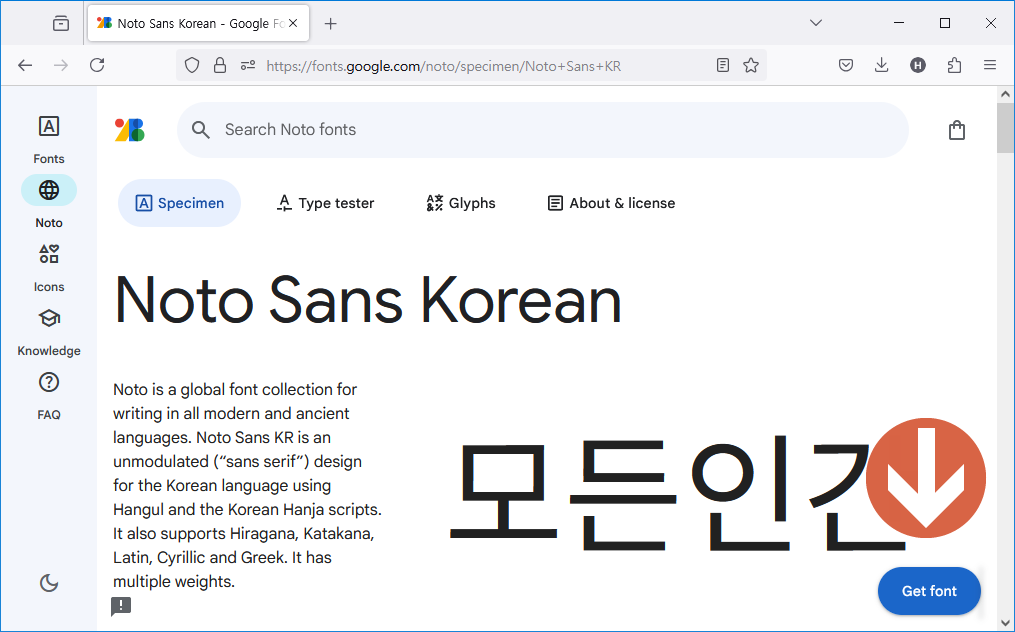Image resolution: width=1015 pixels, height=632 pixels.
Task: Open the extensions puzzle icon
Action: pyautogui.click(x=954, y=65)
